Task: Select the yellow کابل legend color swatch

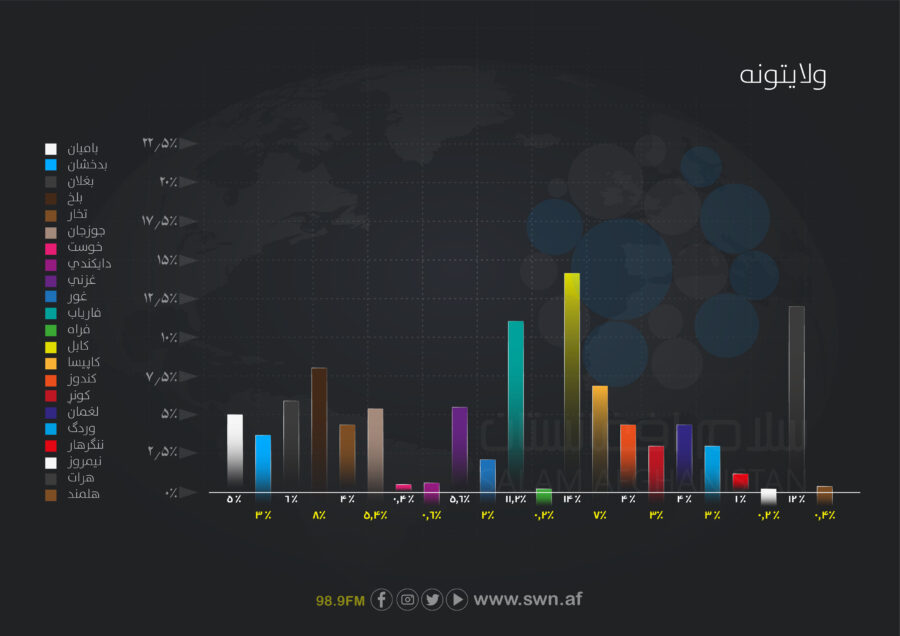Action: [x=51, y=346]
